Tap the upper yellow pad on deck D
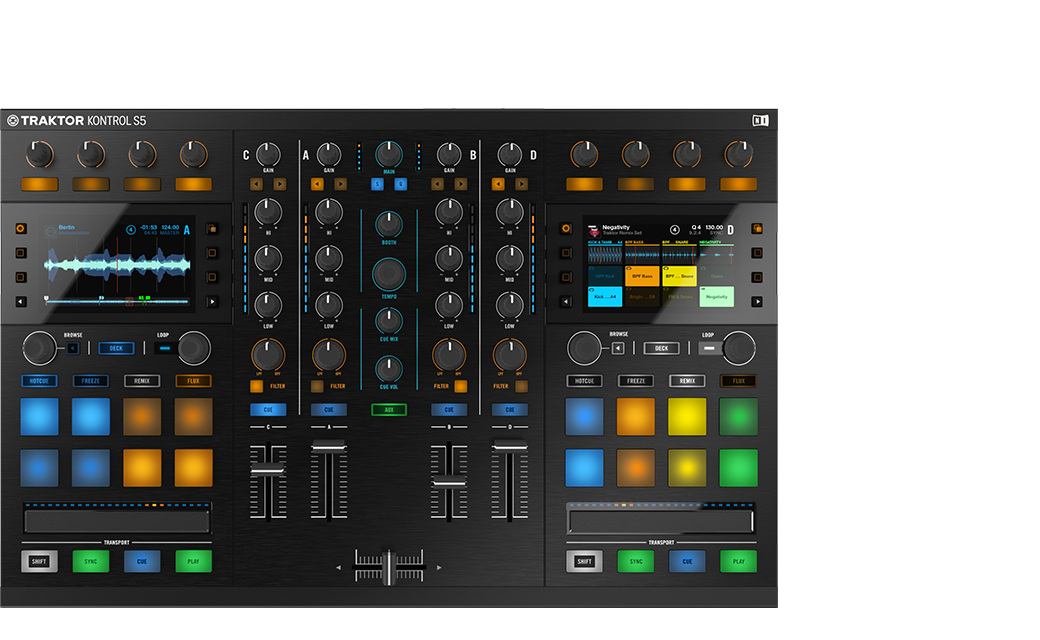Image resolution: width=1040 pixels, height=640 pixels. 687,416
